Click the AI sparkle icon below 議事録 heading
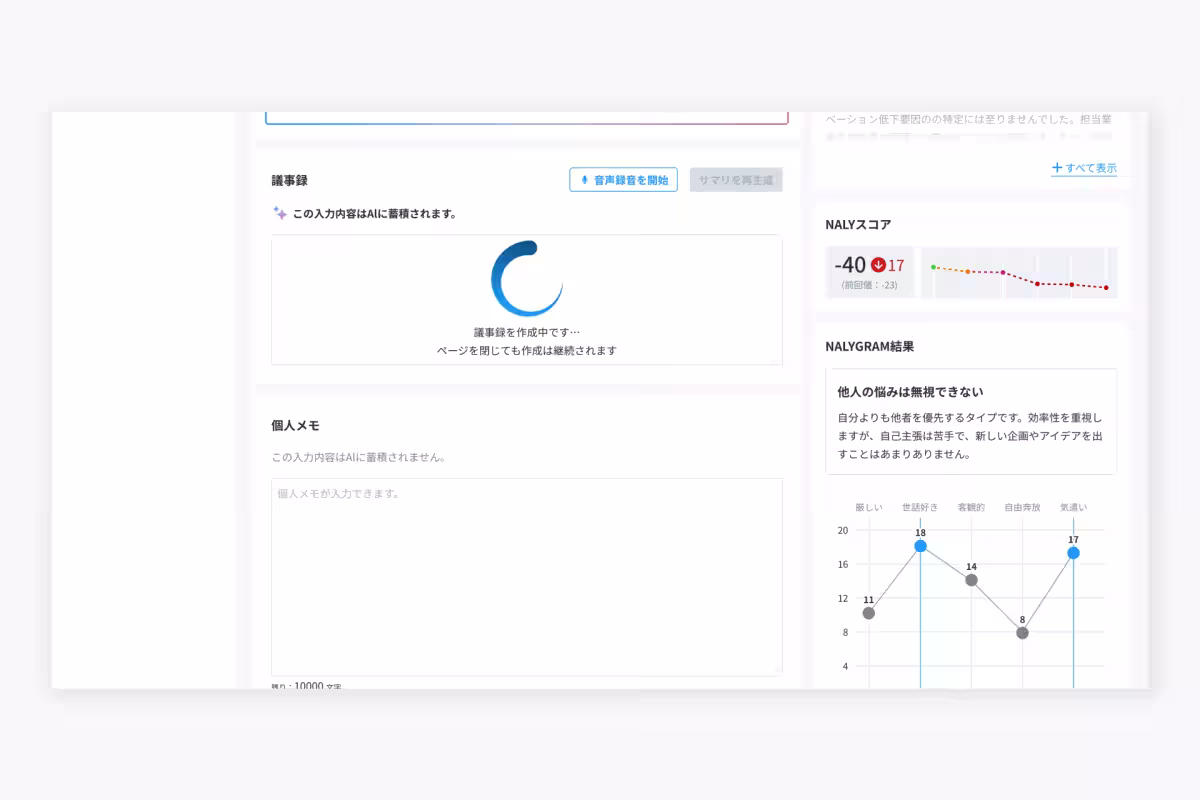The image size is (1200, 800). [x=281, y=212]
